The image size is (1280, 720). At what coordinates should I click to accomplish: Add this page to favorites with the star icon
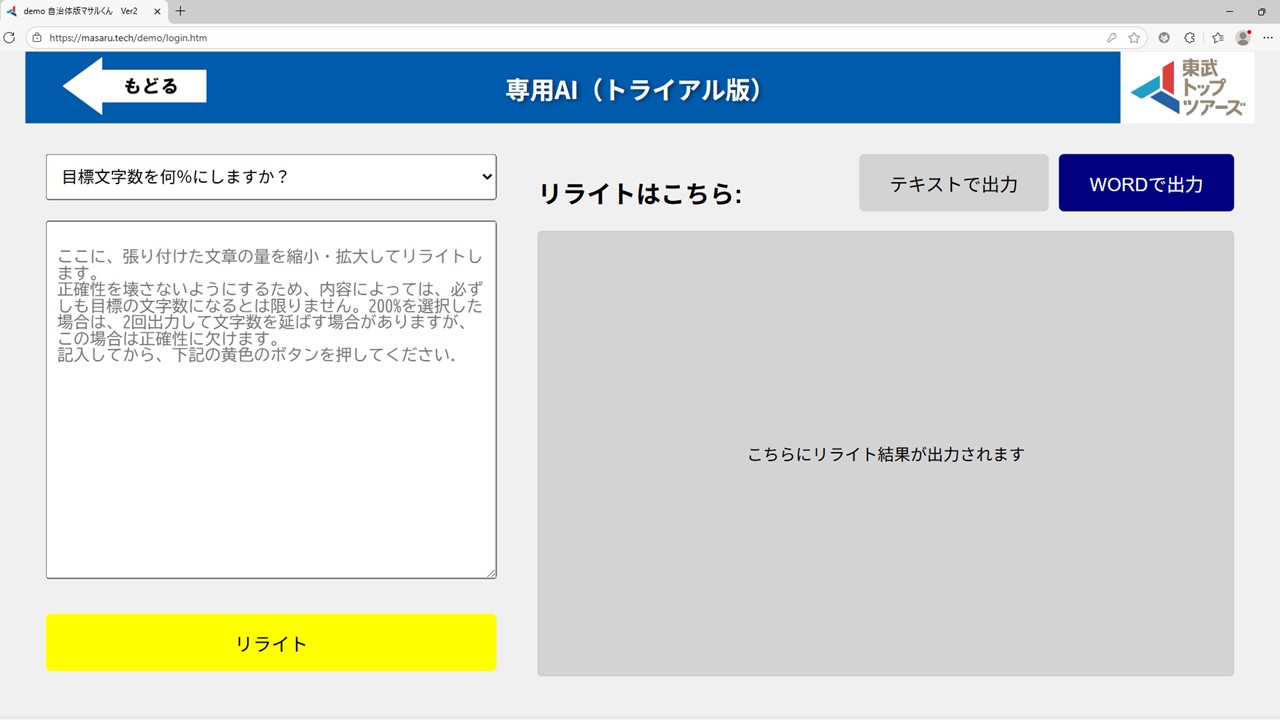1134,38
